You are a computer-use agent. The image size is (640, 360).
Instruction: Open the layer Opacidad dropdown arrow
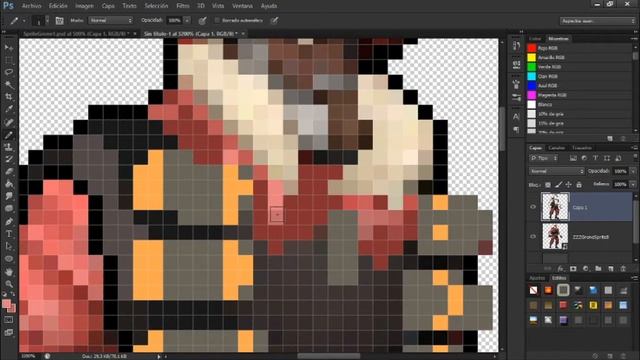point(633,171)
